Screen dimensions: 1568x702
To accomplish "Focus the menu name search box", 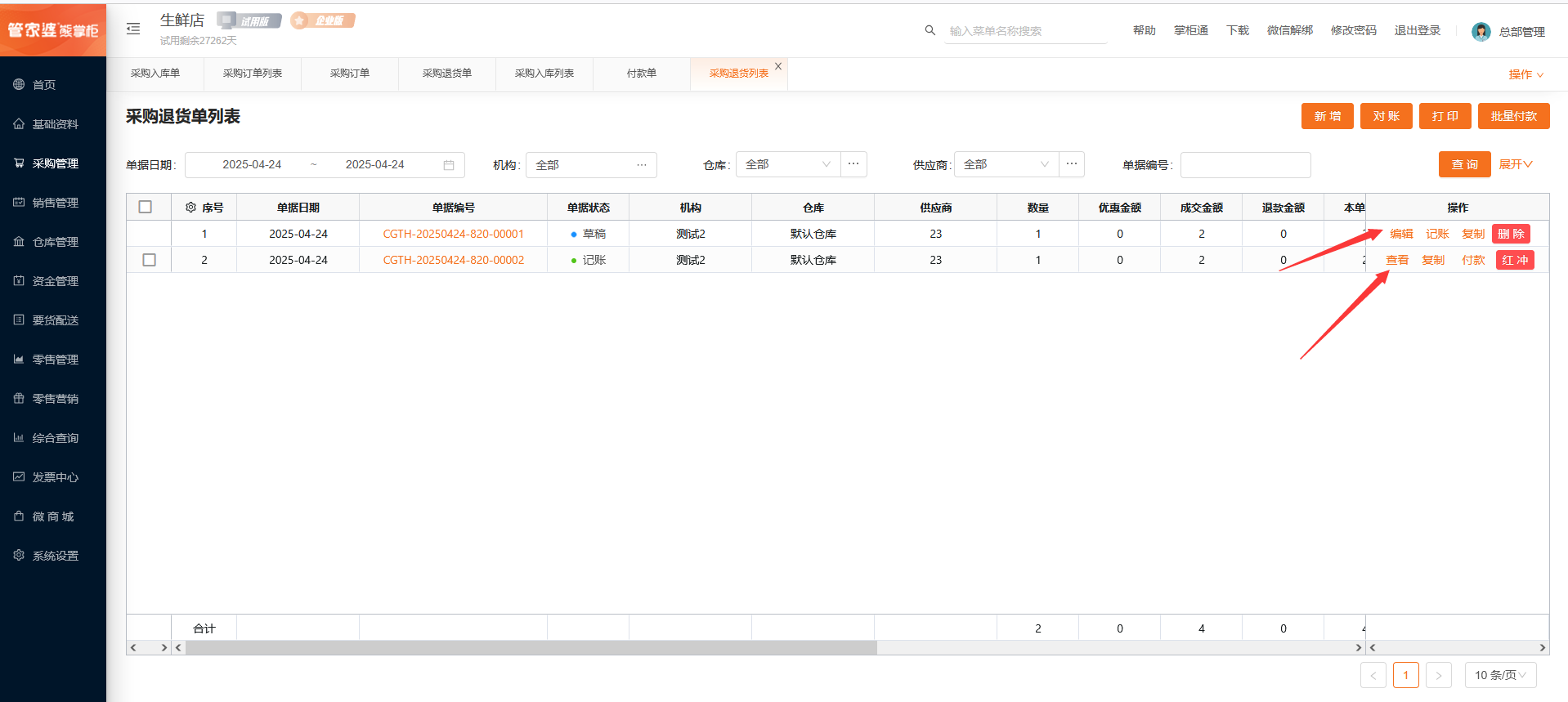I will coord(1026,31).
